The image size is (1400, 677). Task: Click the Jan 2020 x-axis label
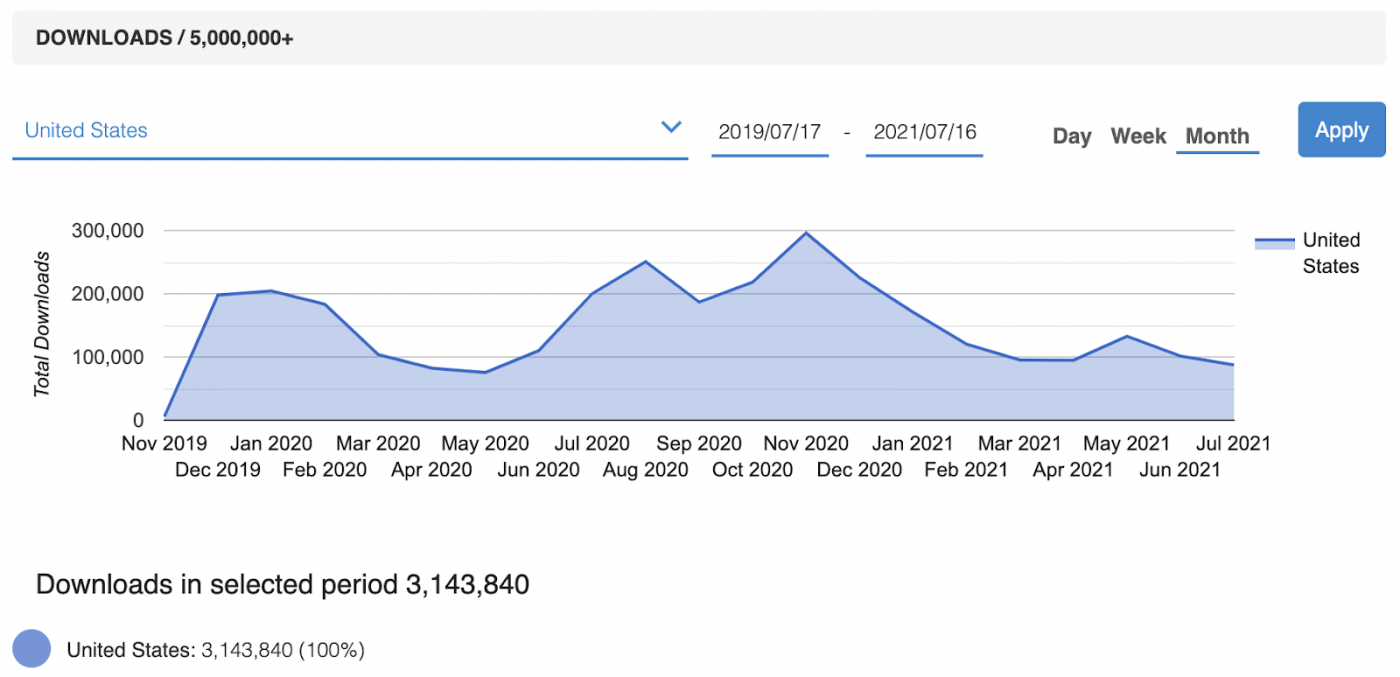[271, 443]
